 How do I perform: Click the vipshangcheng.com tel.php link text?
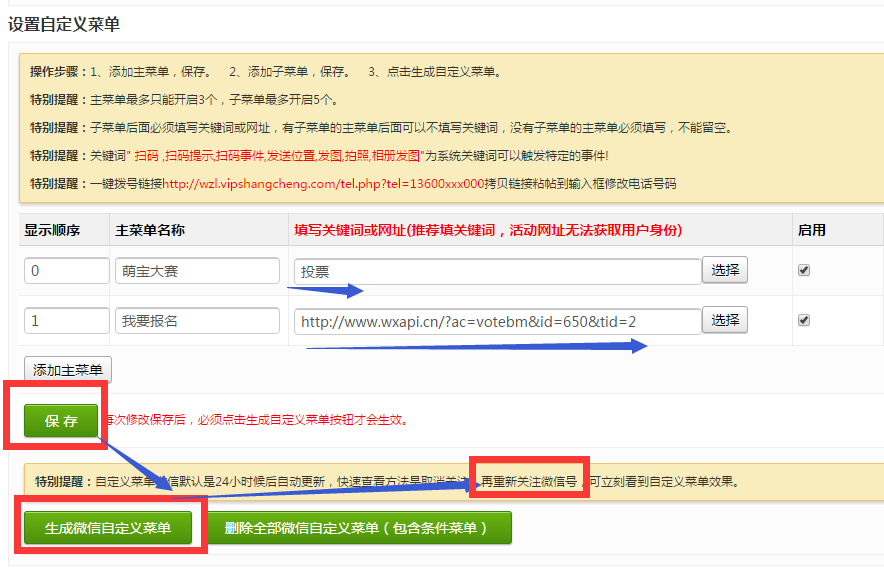[x=323, y=184]
